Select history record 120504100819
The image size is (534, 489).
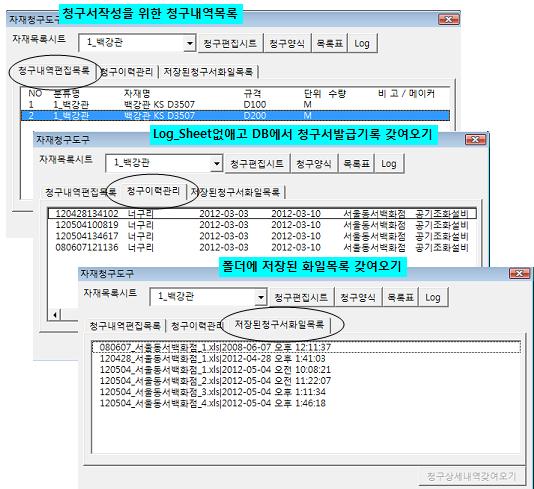click(262, 225)
